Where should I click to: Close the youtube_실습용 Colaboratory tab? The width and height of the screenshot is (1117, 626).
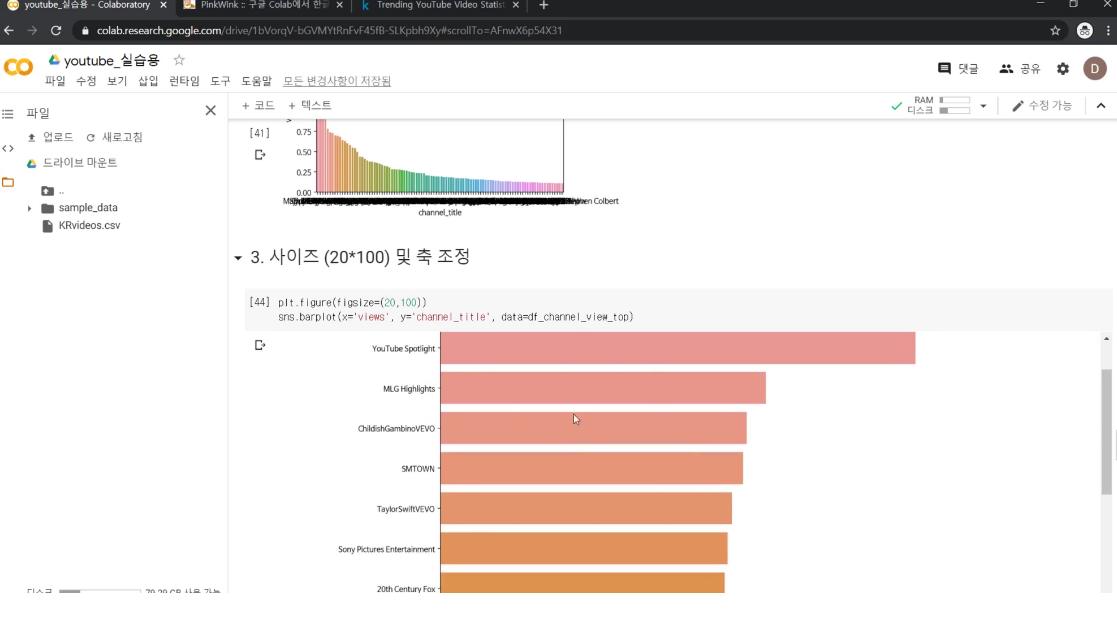click(163, 5)
